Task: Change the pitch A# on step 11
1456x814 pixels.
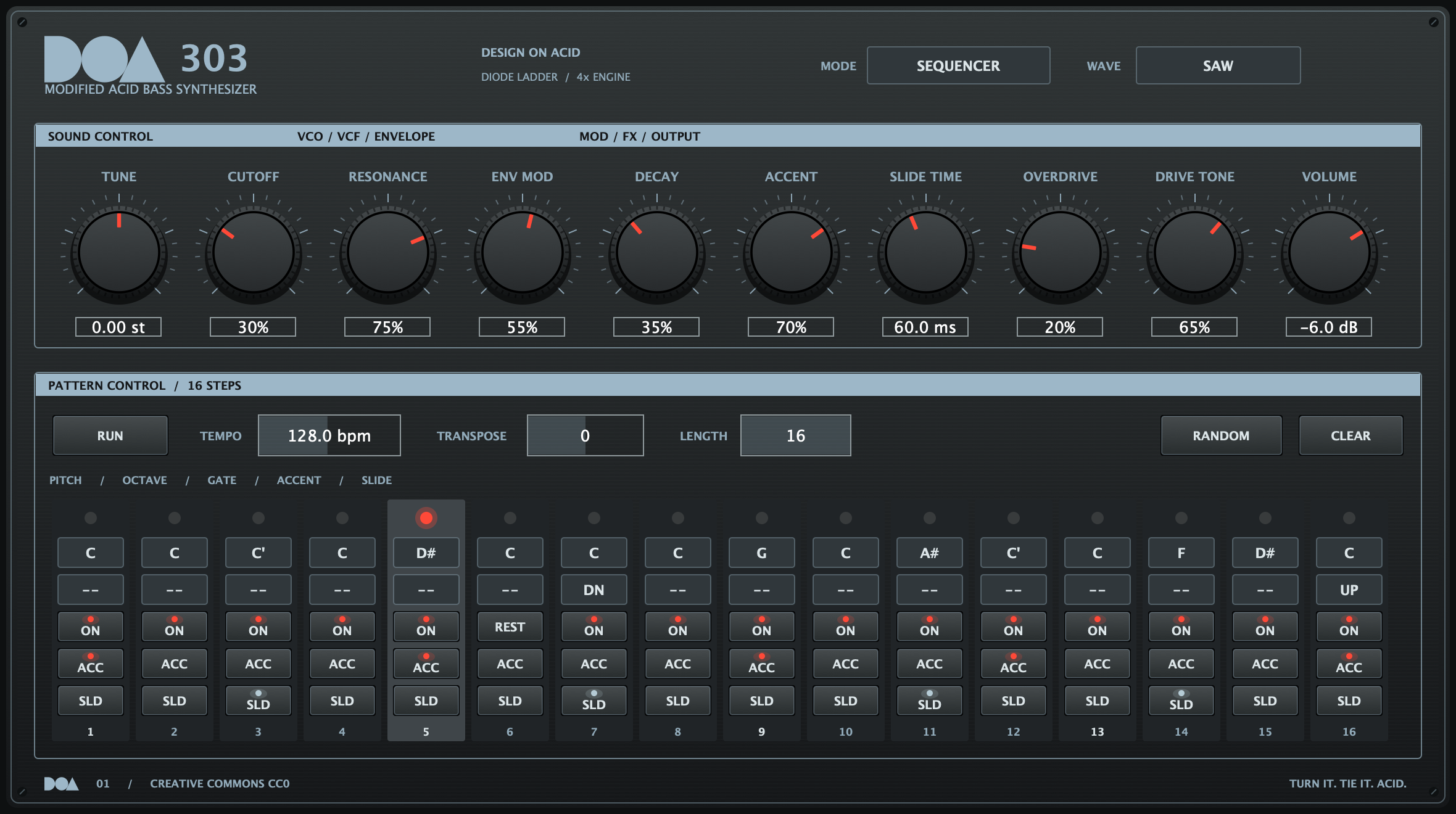Action: pyautogui.click(x=930, y=553)
